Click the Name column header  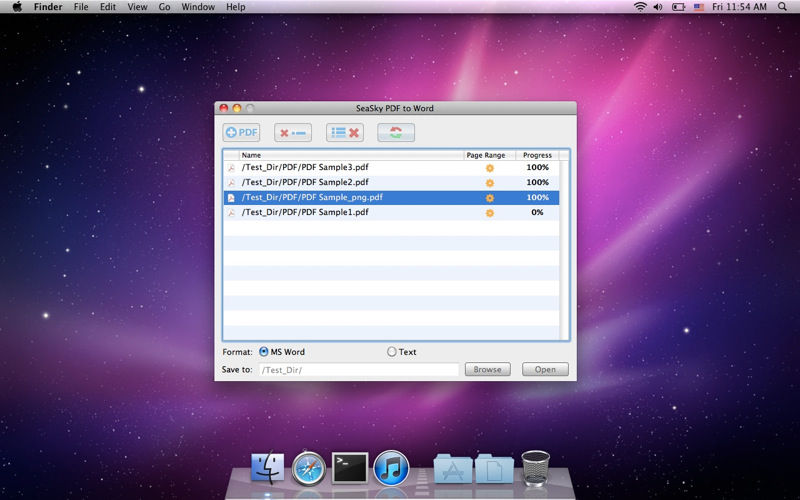click(x=351, y=155)
